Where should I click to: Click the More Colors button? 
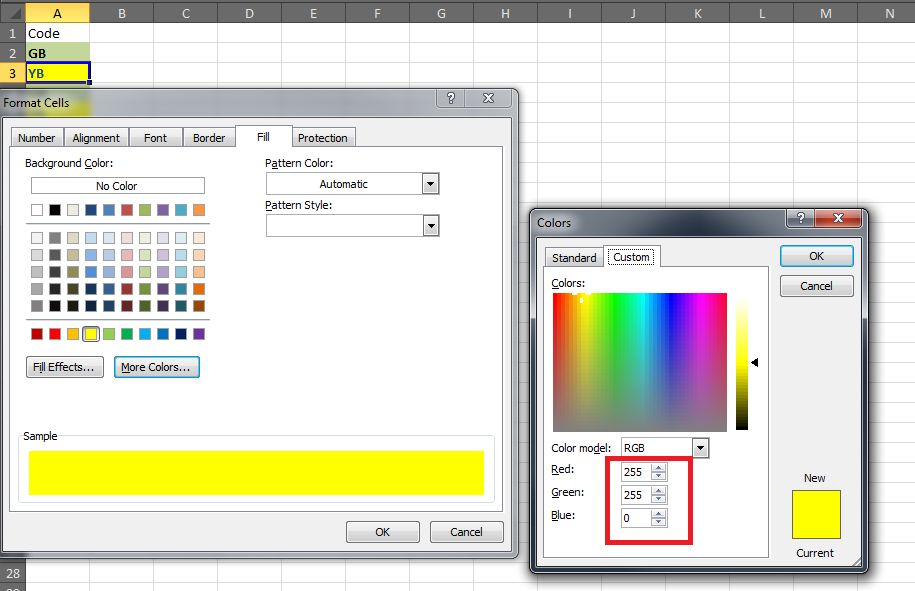[156, 367]
